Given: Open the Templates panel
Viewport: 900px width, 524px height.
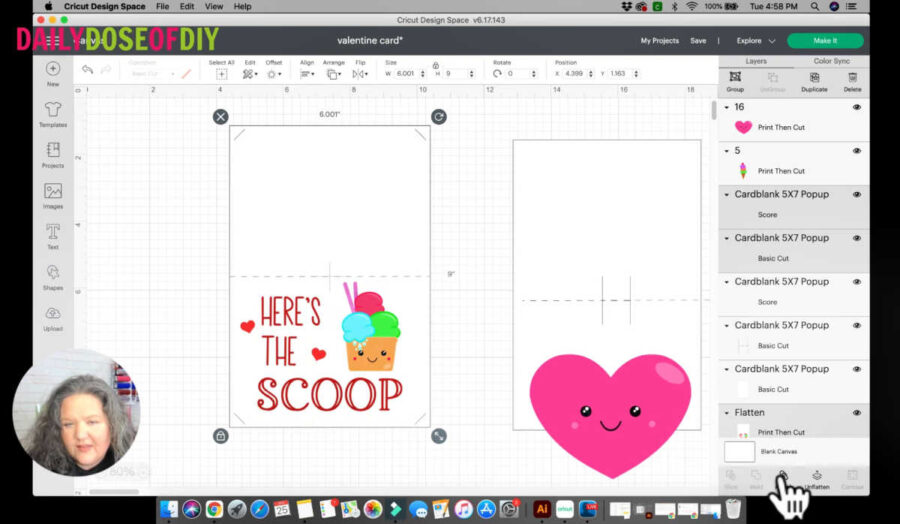Looking at the screenshot, I should [53, 113].
